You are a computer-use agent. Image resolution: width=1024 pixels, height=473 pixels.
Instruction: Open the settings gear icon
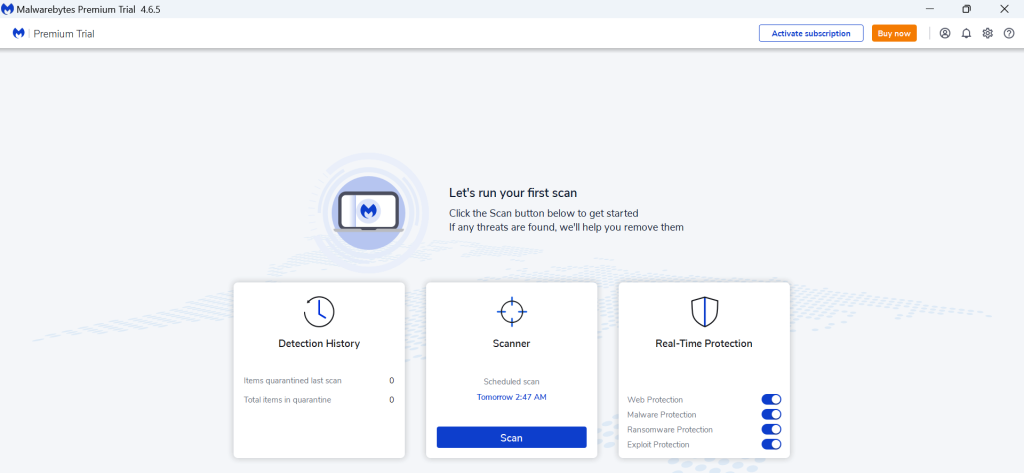tap(987, 33)
